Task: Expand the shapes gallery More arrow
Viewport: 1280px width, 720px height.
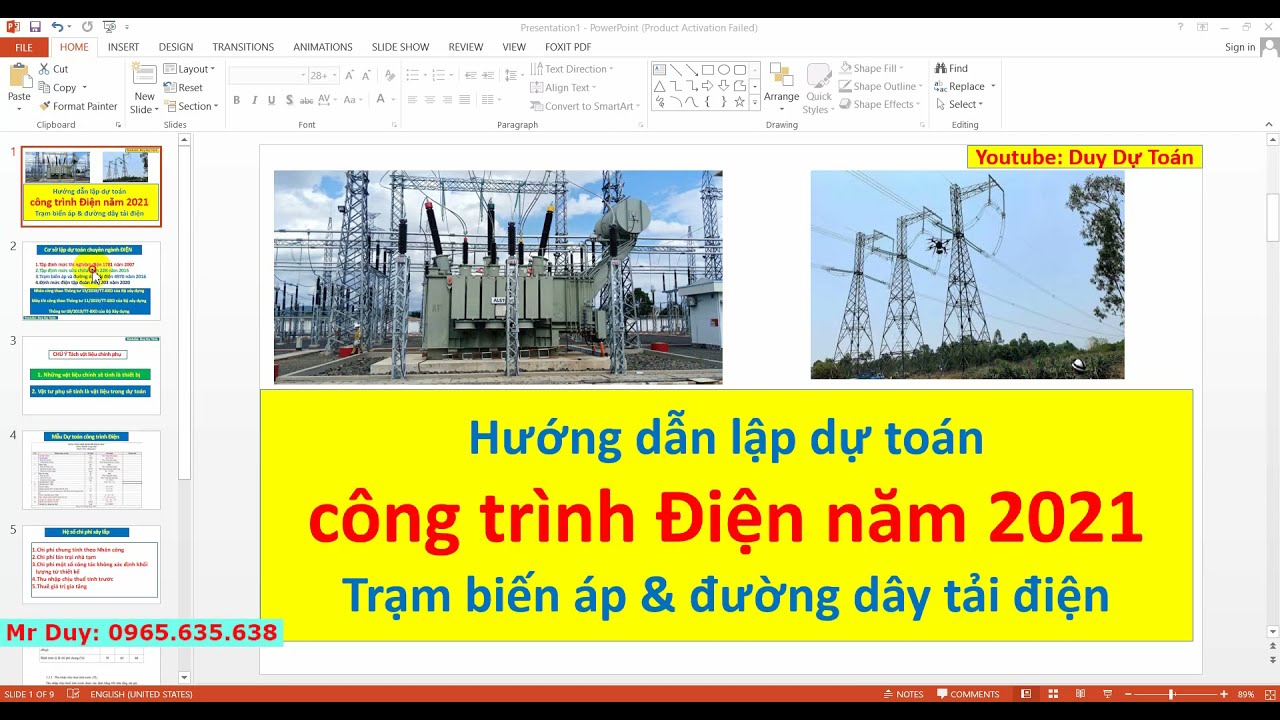Action: (x=755, y=103)
